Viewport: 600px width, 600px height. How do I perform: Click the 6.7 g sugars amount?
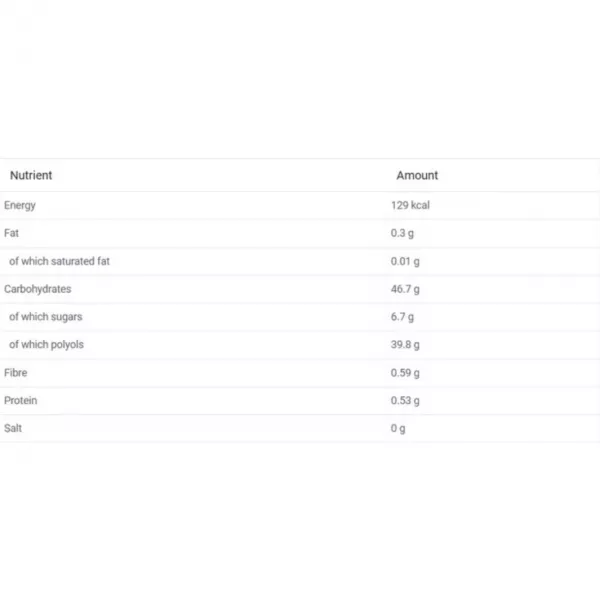tap(402, 317)
